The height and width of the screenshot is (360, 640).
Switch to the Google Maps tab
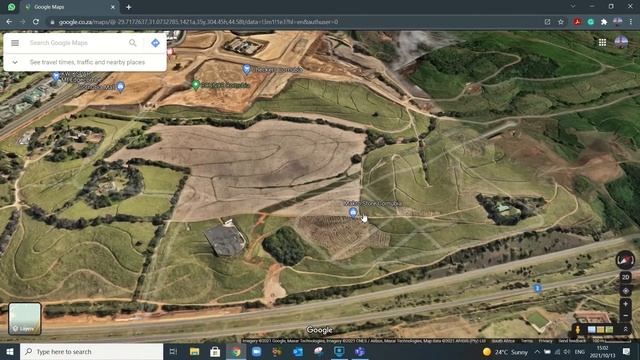click(x=70, y=7)
